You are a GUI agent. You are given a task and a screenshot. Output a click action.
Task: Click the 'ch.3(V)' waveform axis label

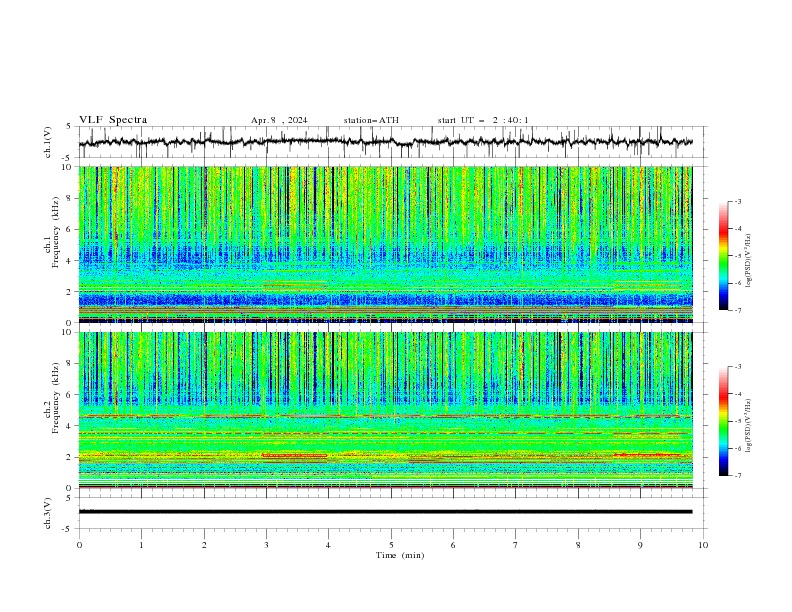(x=48, y=513)
